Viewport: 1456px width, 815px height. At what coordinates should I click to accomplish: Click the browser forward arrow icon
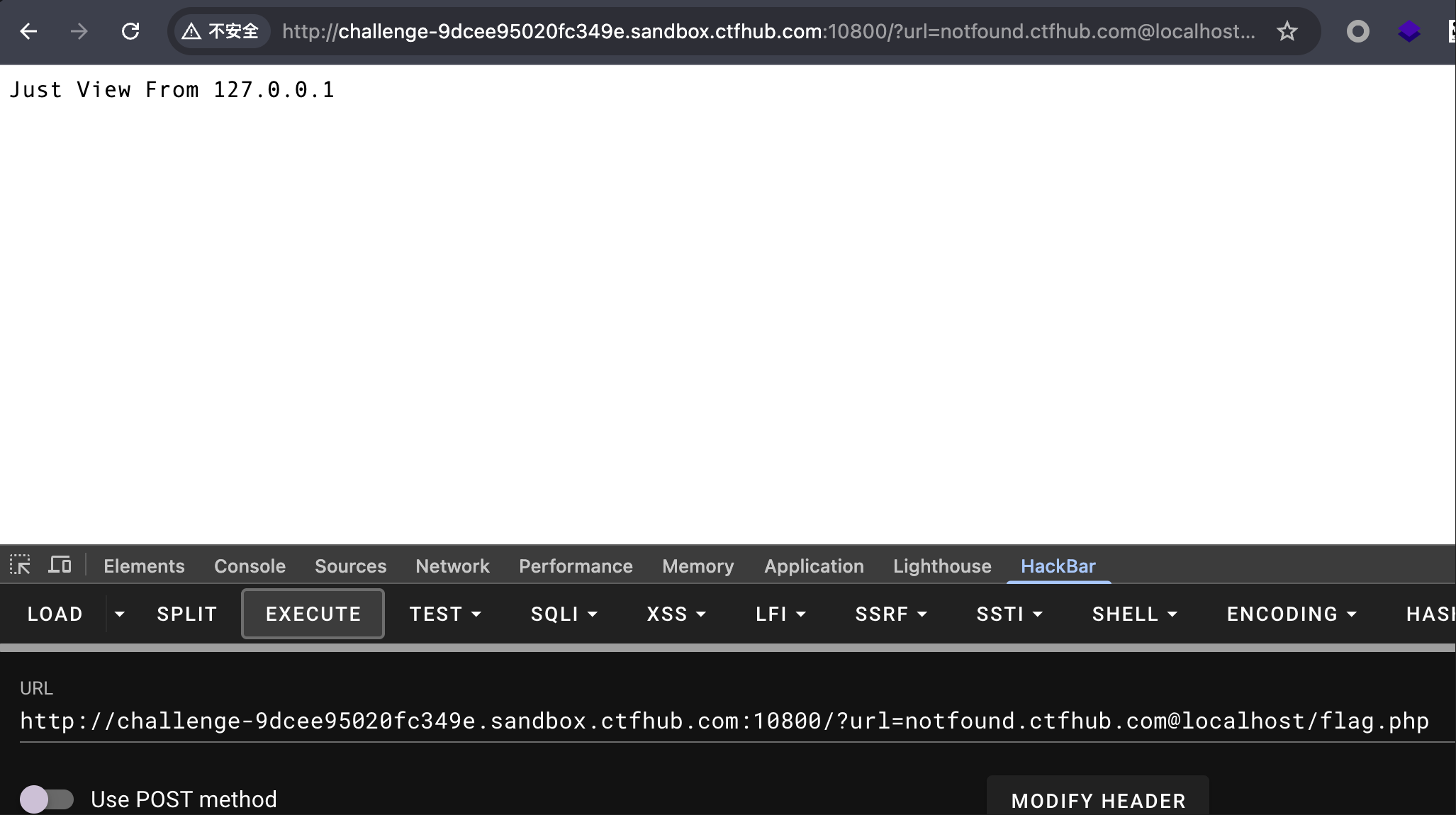[x=79, y=31]
